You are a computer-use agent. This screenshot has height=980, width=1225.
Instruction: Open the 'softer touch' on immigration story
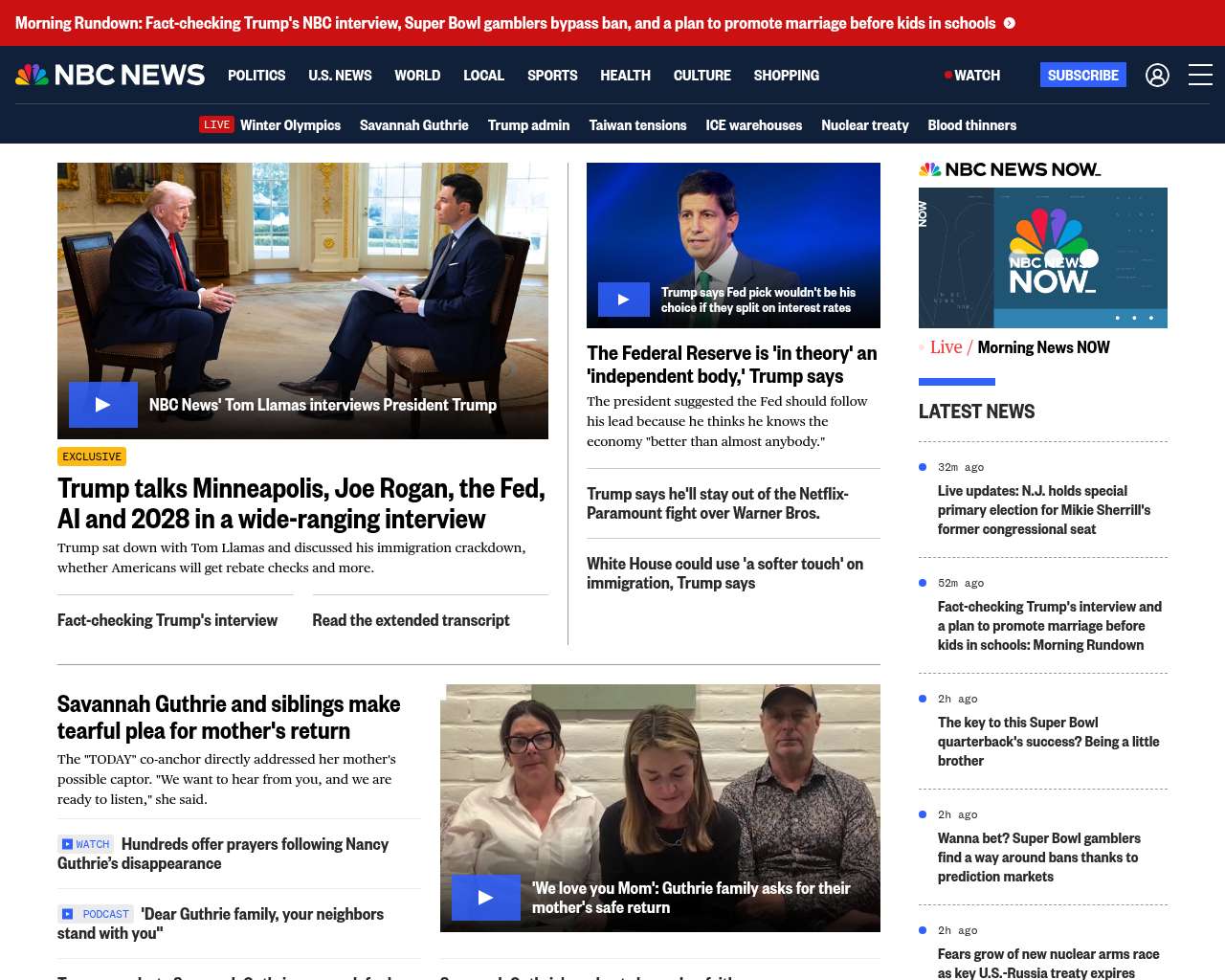click(x=724, y=573)
